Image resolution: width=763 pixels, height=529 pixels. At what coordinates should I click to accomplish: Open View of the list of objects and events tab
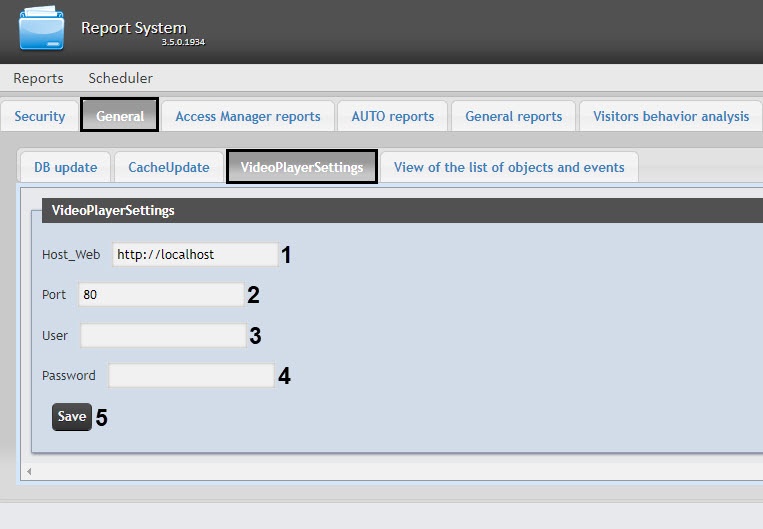pyautogui.click(x=508, y=167)
